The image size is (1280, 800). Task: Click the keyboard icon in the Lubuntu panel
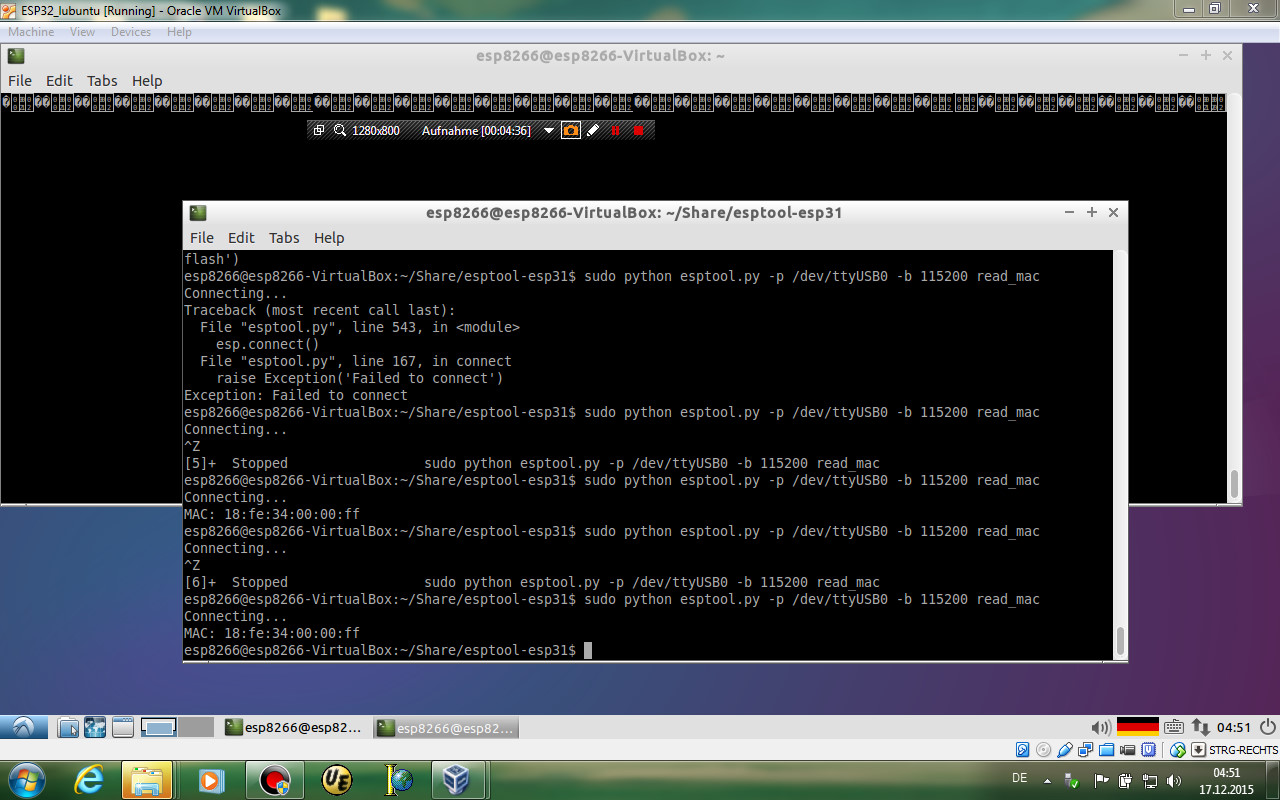(1174, 728)
